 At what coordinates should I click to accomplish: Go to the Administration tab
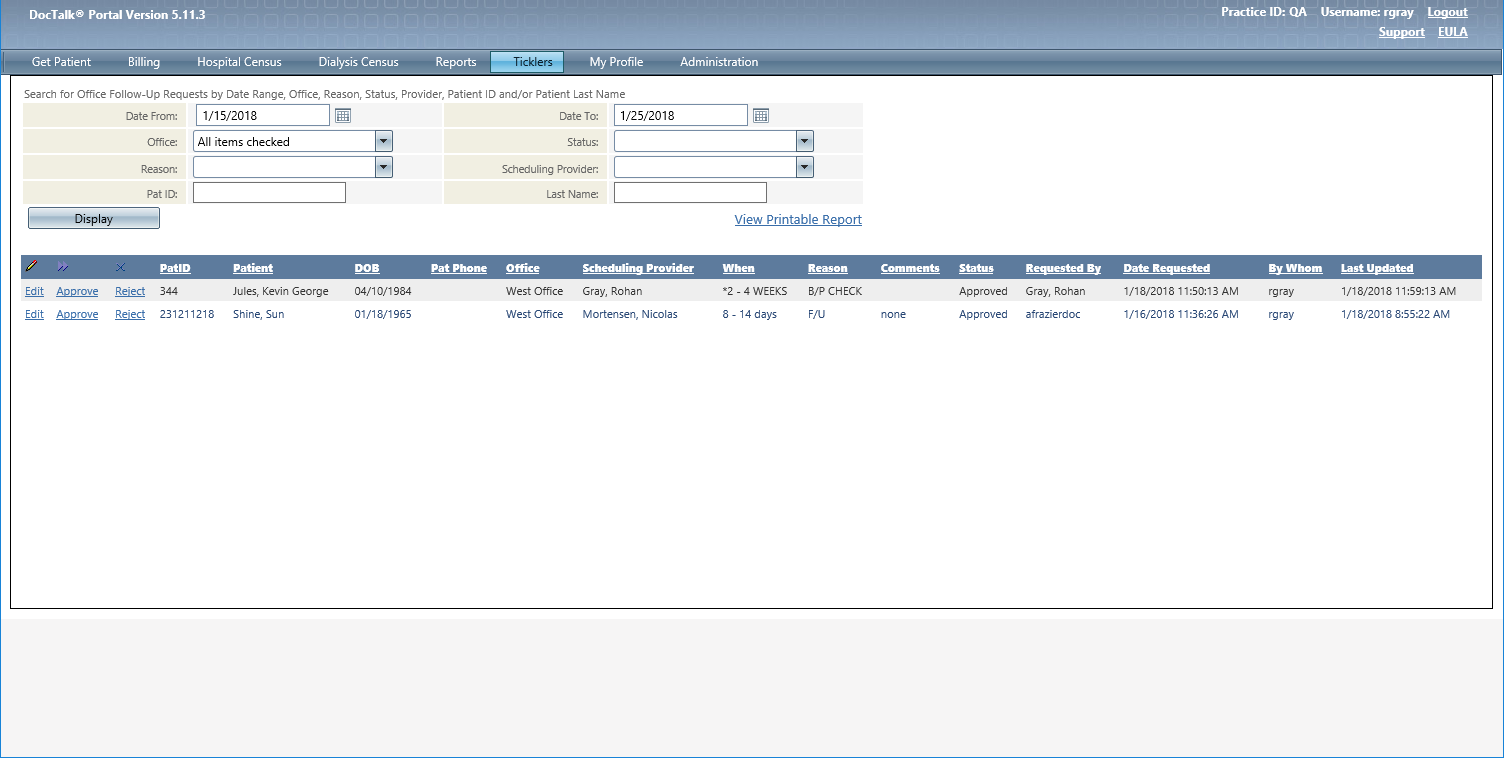(719, 62)
